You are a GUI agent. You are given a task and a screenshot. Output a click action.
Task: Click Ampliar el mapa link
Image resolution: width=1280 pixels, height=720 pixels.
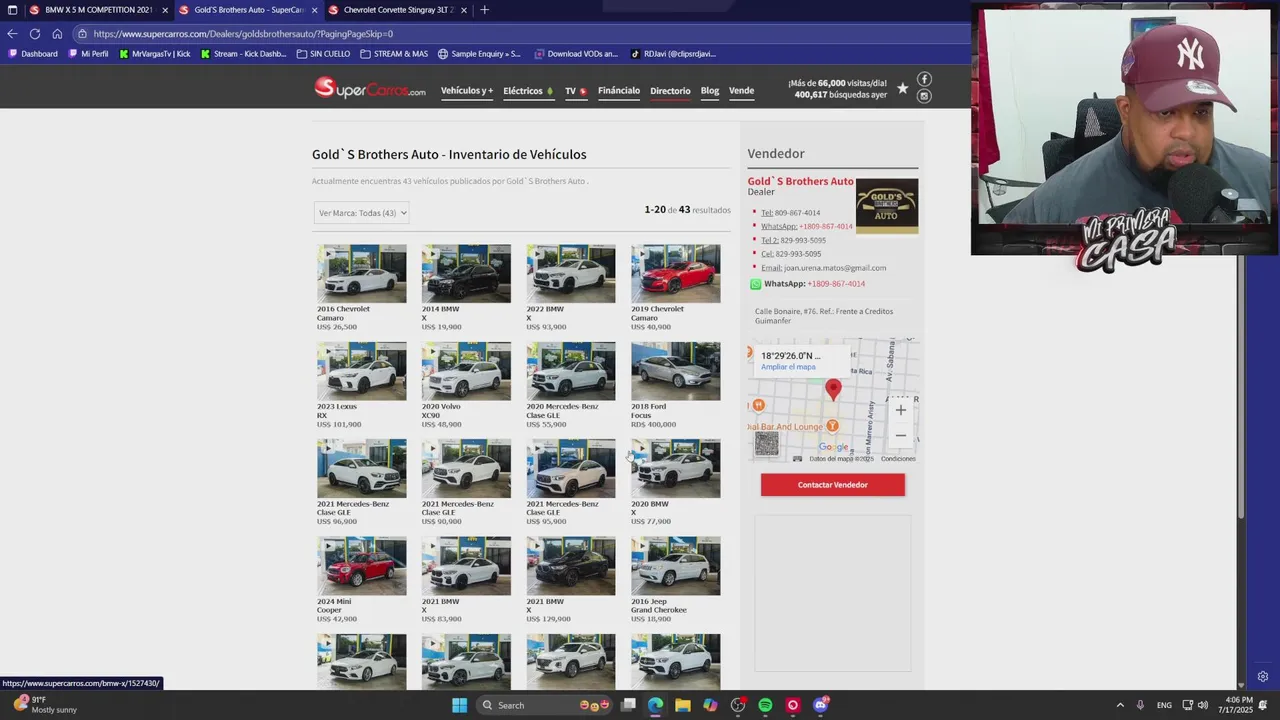pos(788,367)
